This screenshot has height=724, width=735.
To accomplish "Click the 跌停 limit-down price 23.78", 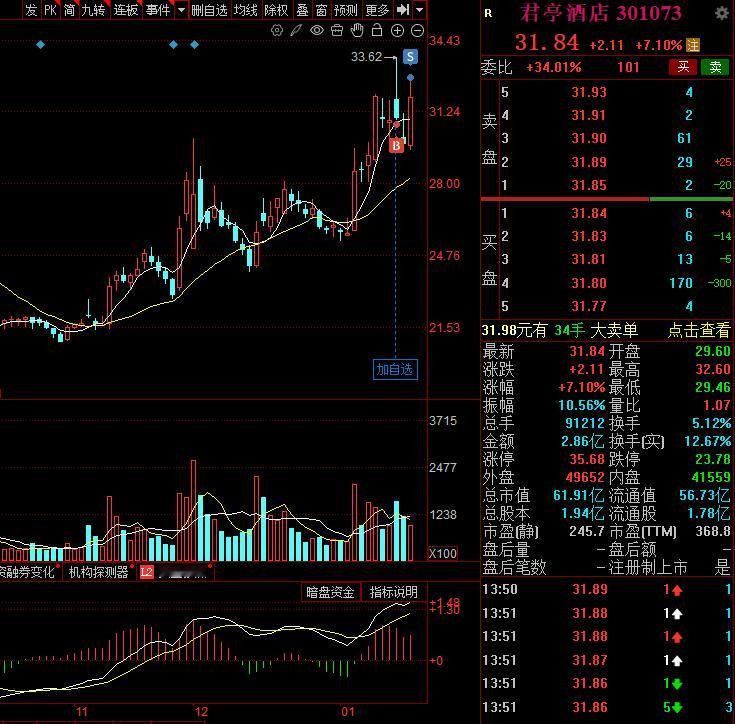I will click(x=712, y=459).
